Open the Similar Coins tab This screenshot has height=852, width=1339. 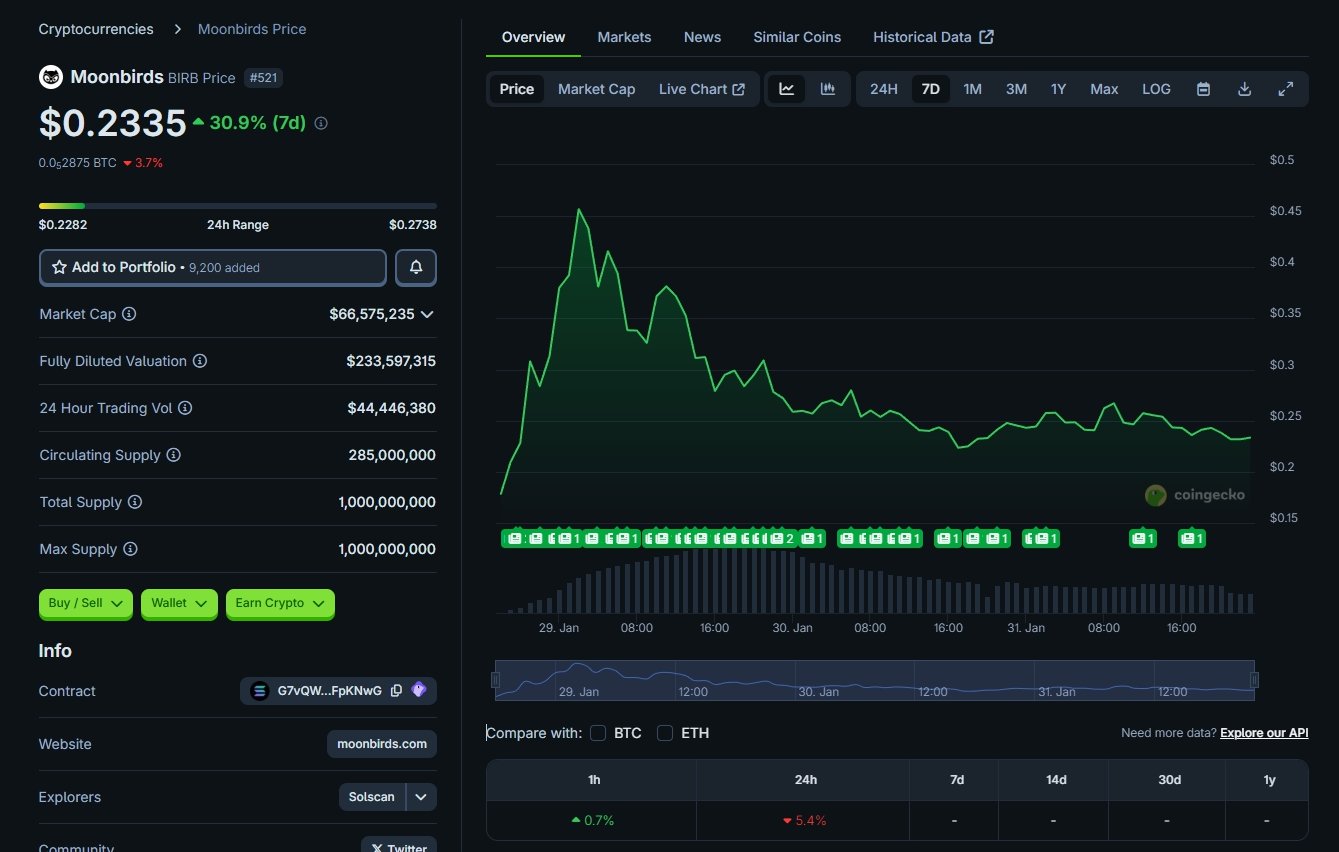tap(797, 37)
